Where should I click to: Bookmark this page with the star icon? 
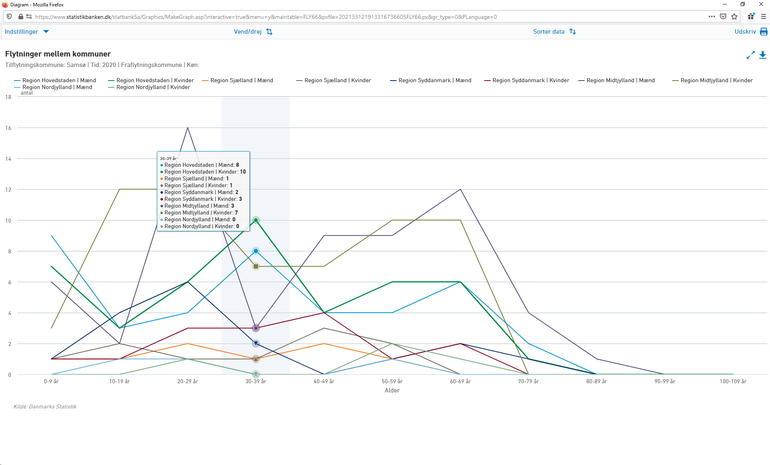pyautogui.click(x=734, y=17)
